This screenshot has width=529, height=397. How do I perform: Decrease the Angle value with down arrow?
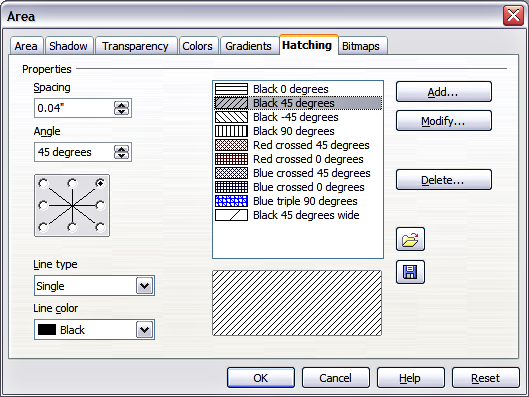point(121,155)
